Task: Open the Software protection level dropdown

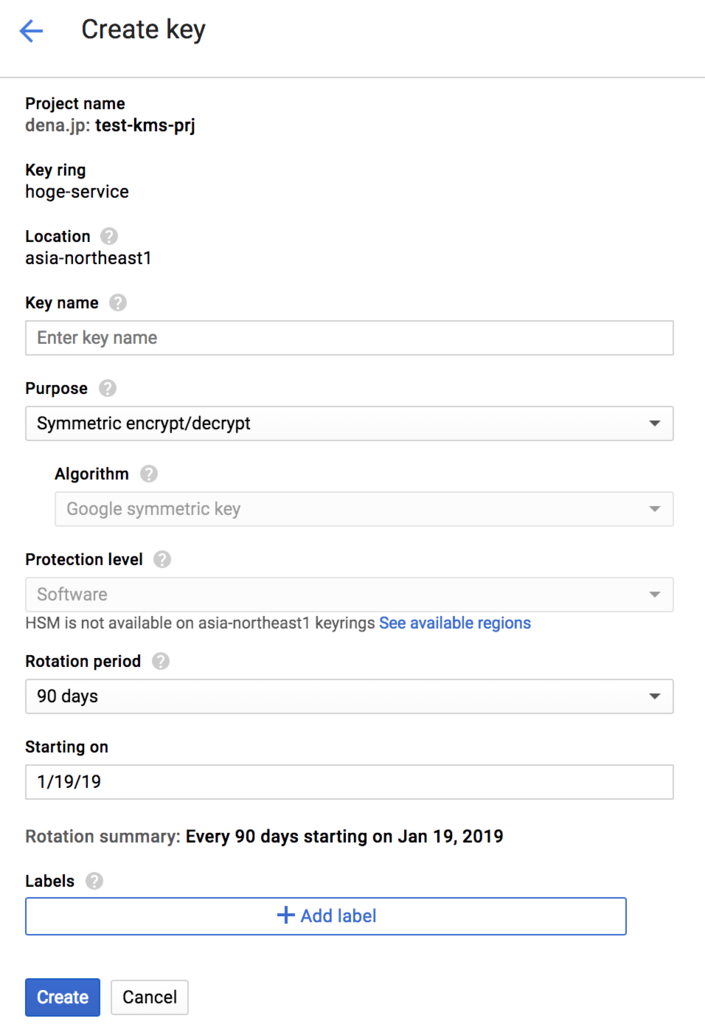Action: (349, 594)
